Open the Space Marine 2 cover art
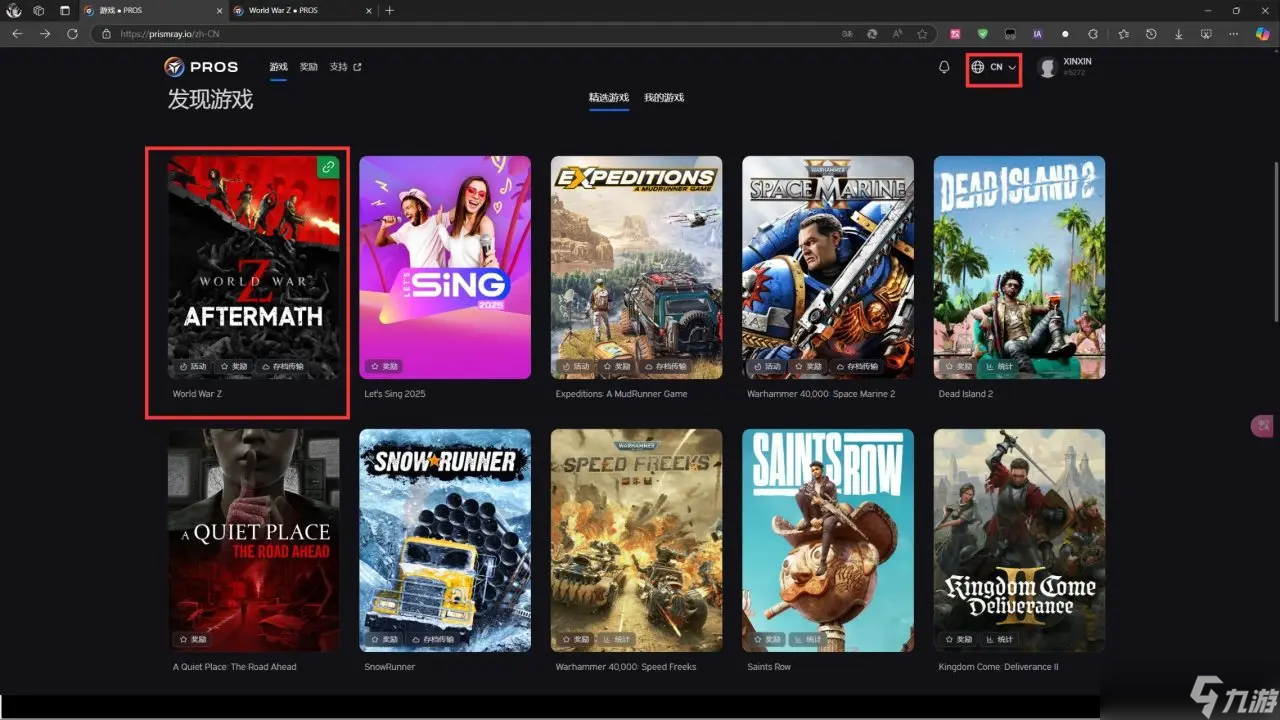 (x=828, y=267)
